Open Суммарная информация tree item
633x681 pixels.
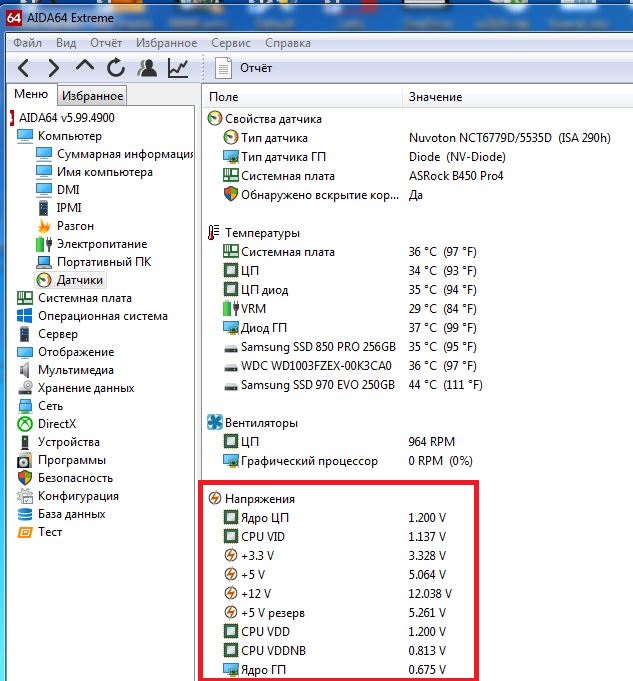(115, 154)
